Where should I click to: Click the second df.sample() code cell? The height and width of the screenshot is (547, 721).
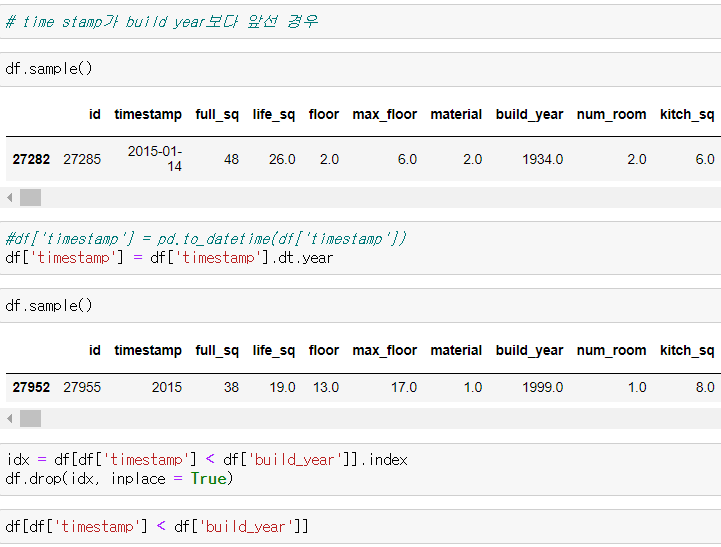(x=360, y=306)
